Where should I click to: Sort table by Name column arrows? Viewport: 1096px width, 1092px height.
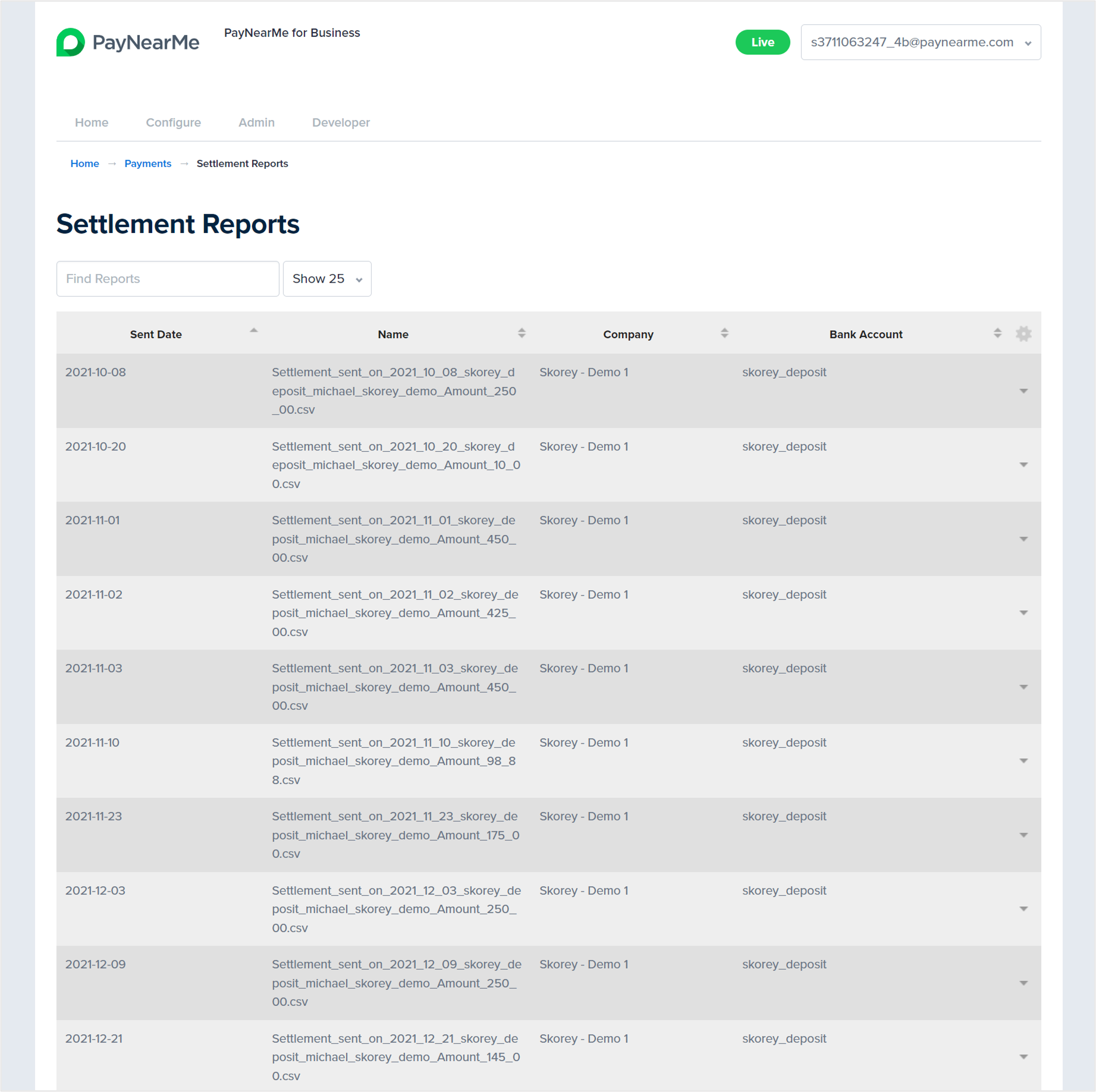pyautogui.click(x=521, y=333)
